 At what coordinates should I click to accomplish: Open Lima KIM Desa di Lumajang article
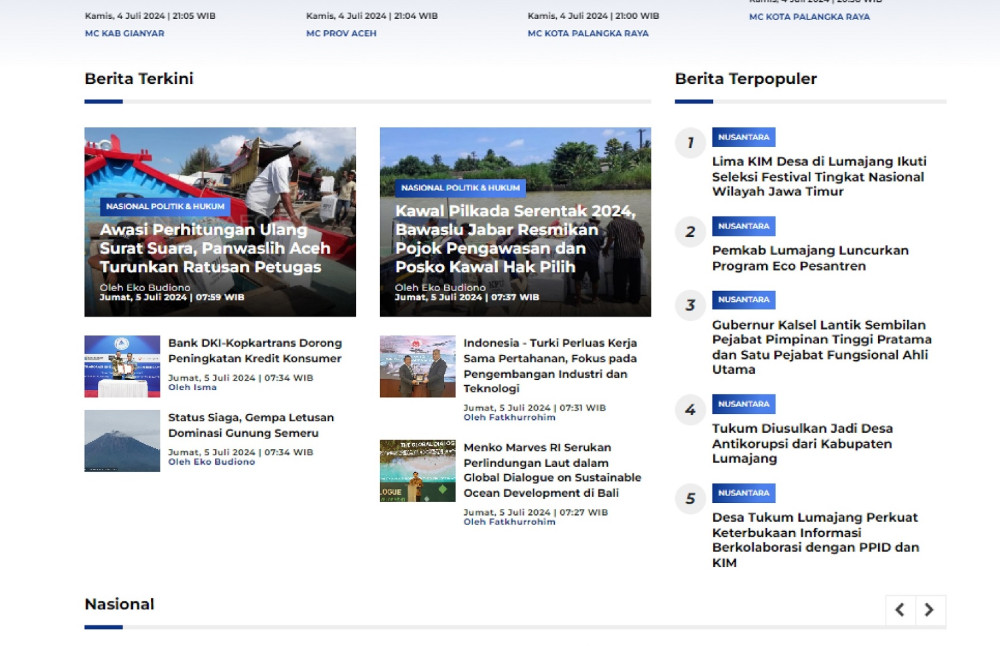(x=819, y=176)
